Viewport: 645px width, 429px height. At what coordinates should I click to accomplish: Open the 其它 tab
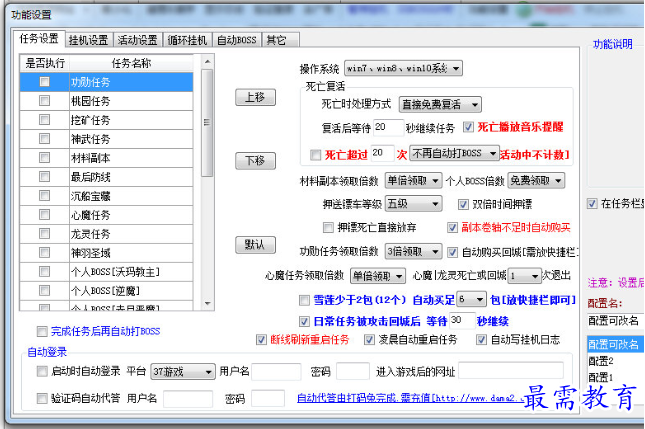coord(281,40)
